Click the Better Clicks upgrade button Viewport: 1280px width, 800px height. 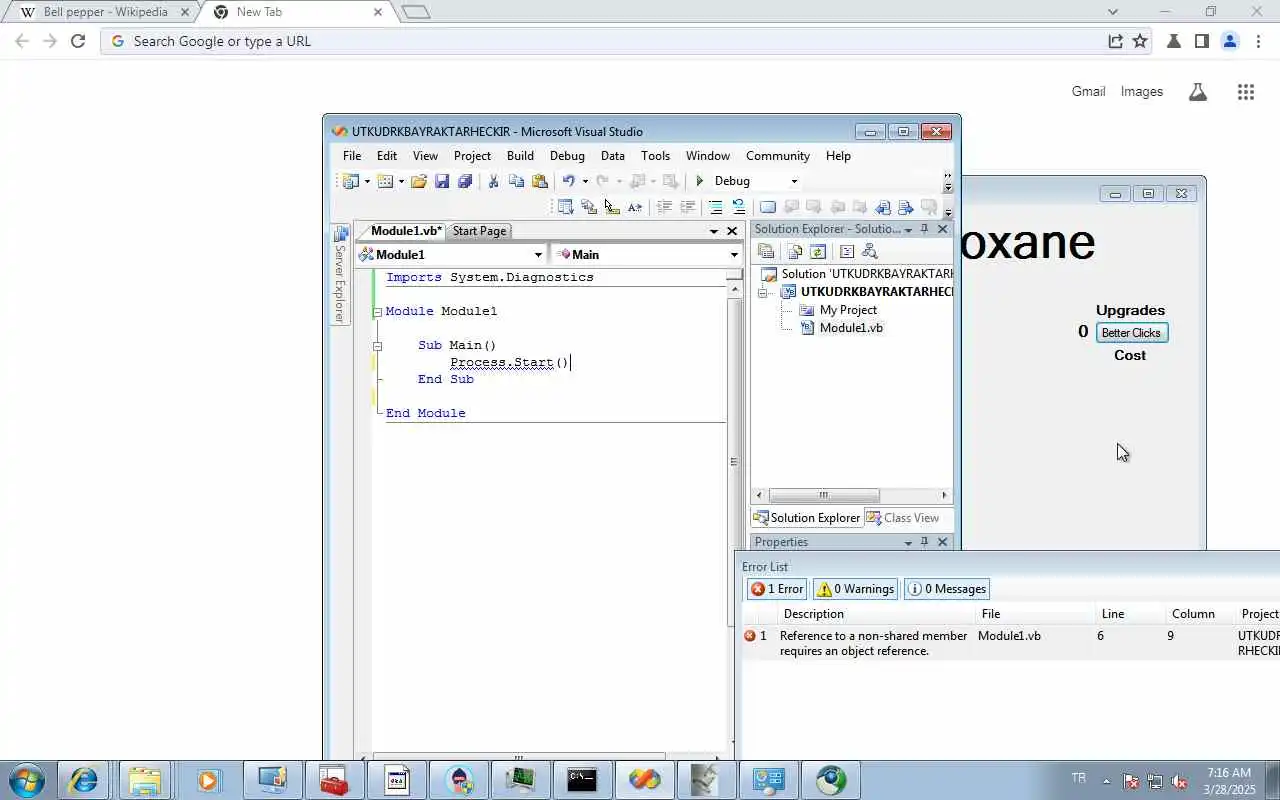1131,333
